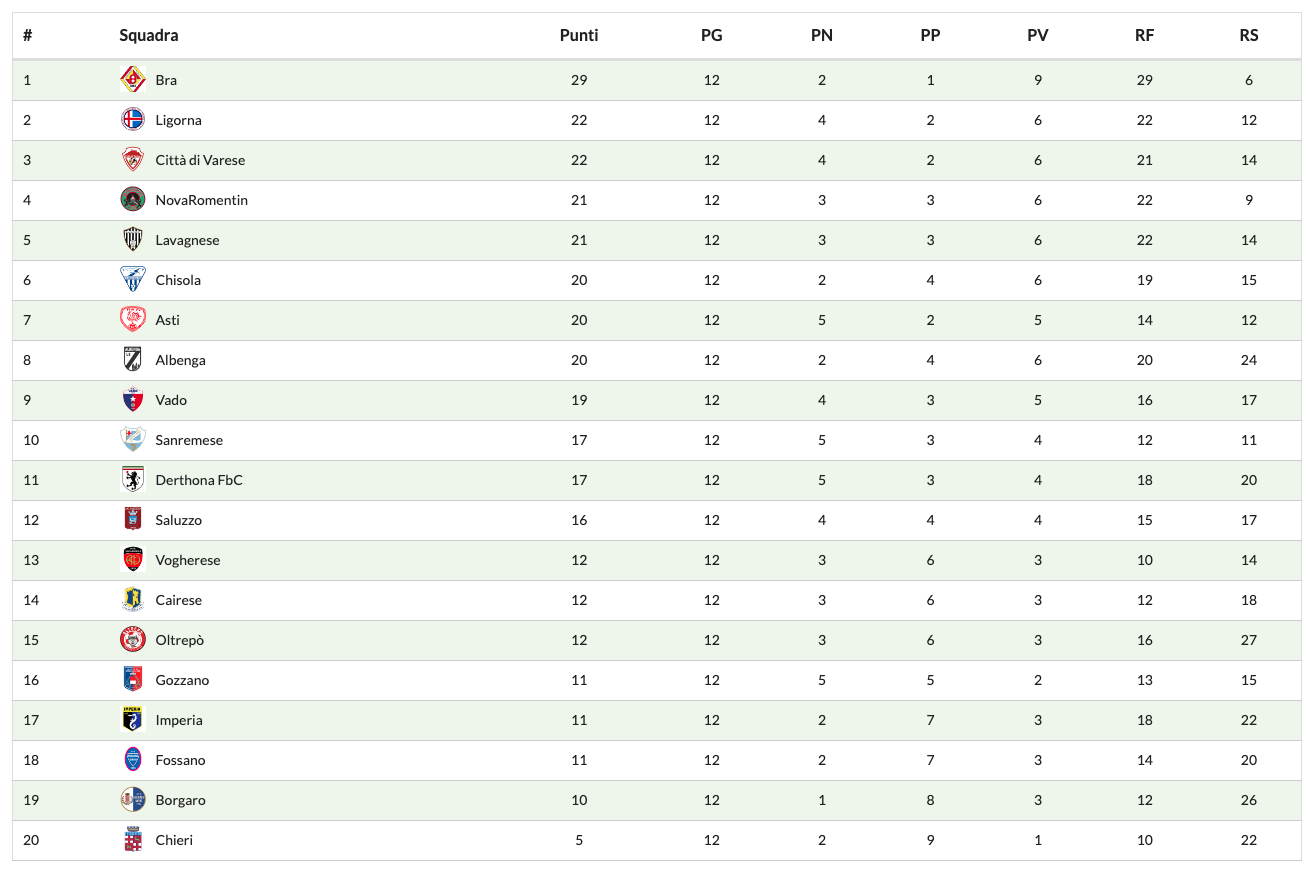Click the Vogherese team logo
Viewport: 1310px width, 872px height.
point(133,560)
